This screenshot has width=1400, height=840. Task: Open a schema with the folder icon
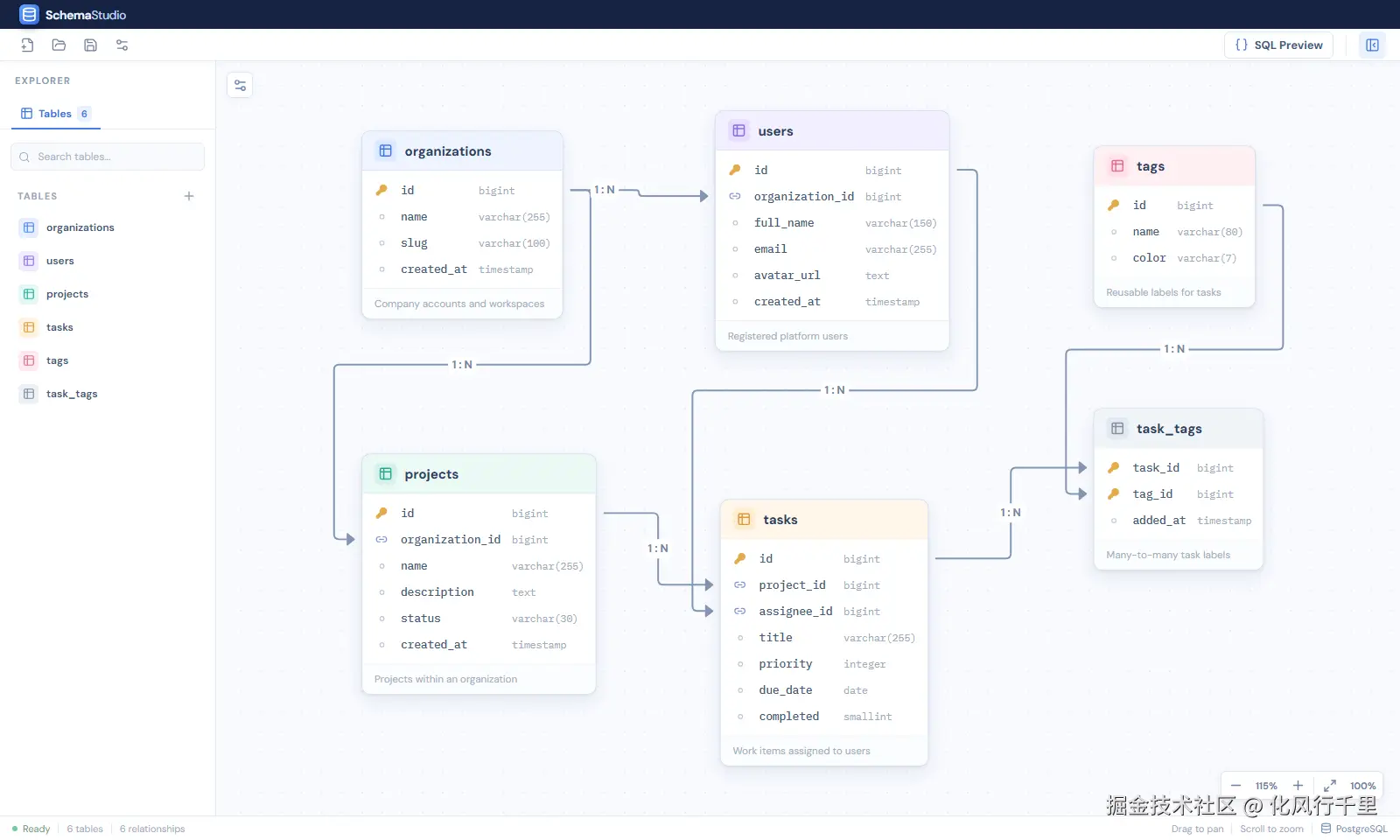click(x=59, y=45)
